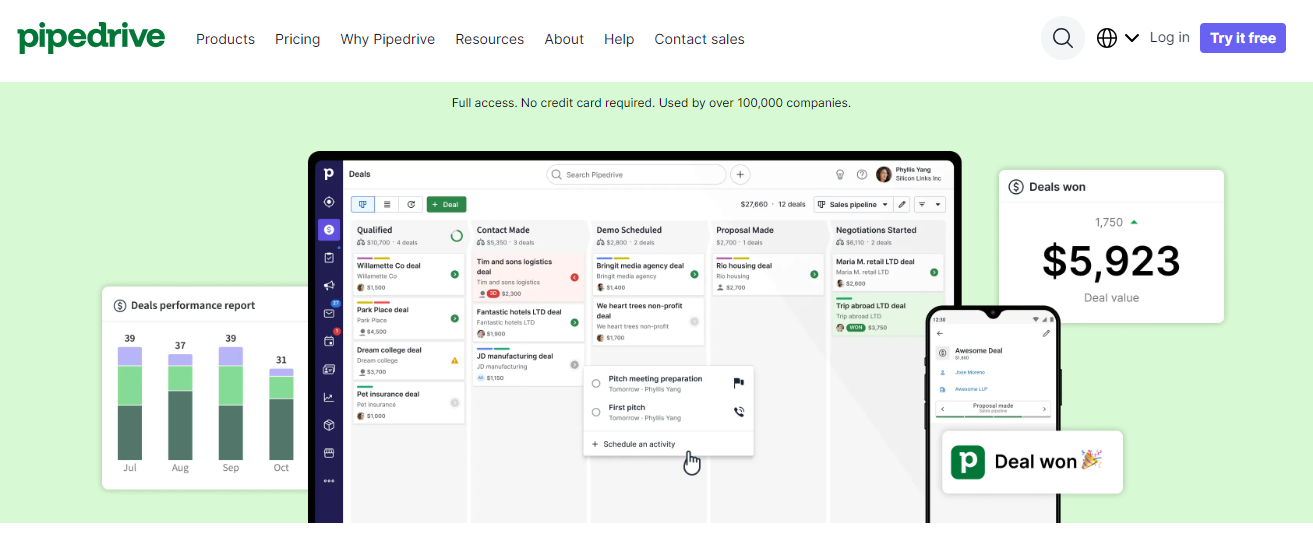Image resolution: width=1313 pixels, height=538 pixels.
Task: Click the search magnifier icon in header
Action: (x=1062, y=38)
